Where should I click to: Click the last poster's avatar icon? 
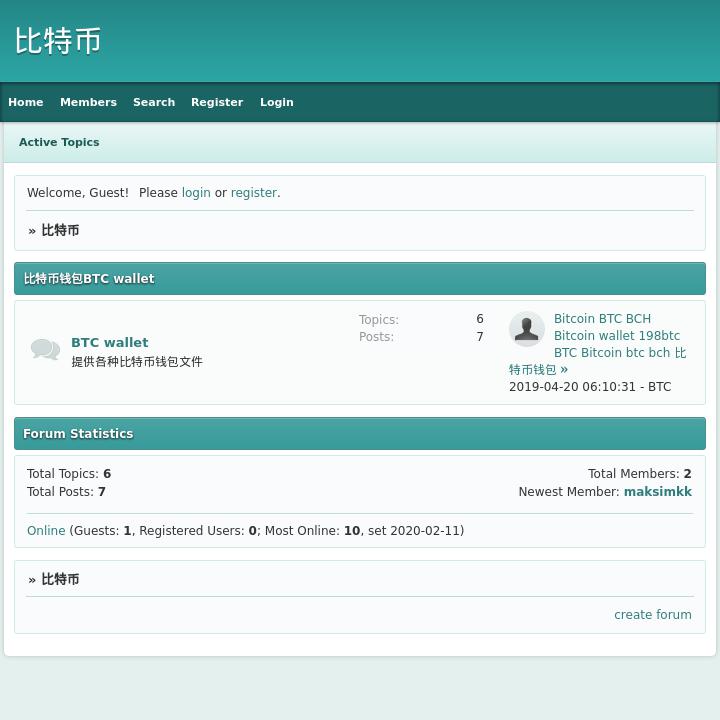[527, 329]
